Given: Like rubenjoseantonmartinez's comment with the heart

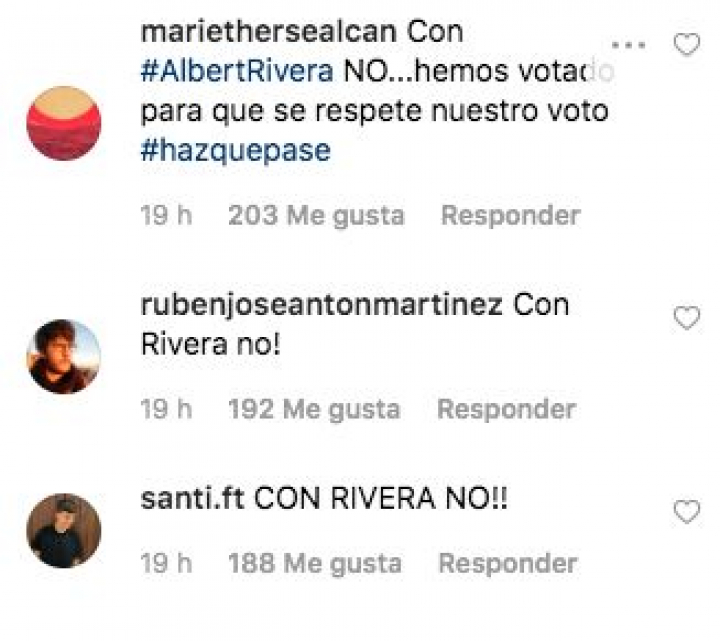Looking at the screenshot, I should (686, 318).
